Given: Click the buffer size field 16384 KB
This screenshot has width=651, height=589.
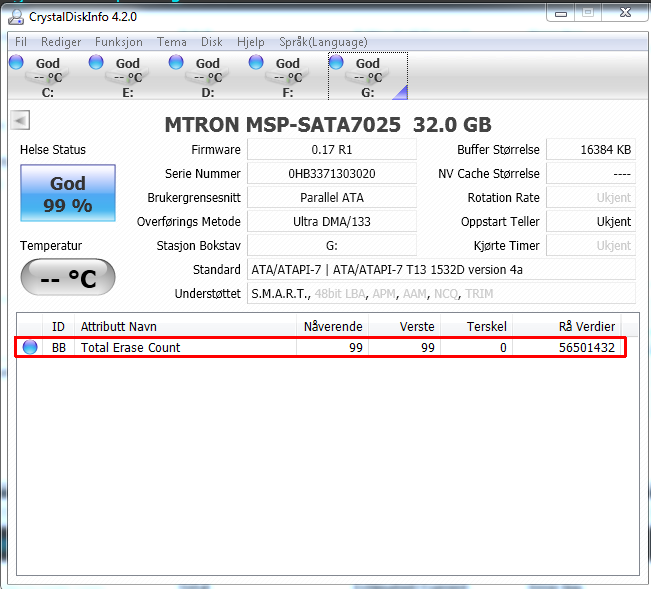Looking at the screenshot, I should [591, 149].
